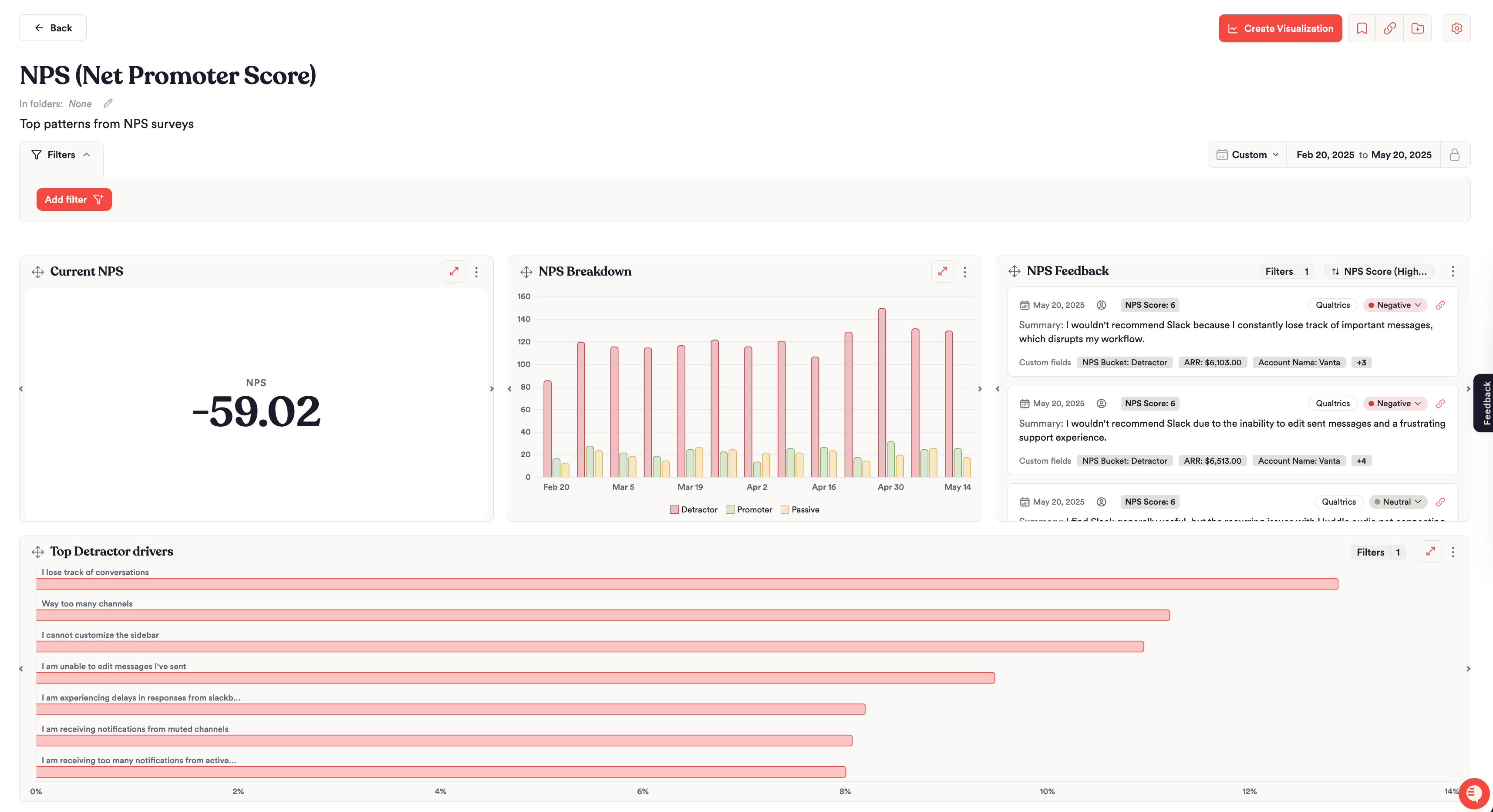Open dashboard settings gear icon
The width and height of the screenshot is (1493, 812).
pos(1456,28)
